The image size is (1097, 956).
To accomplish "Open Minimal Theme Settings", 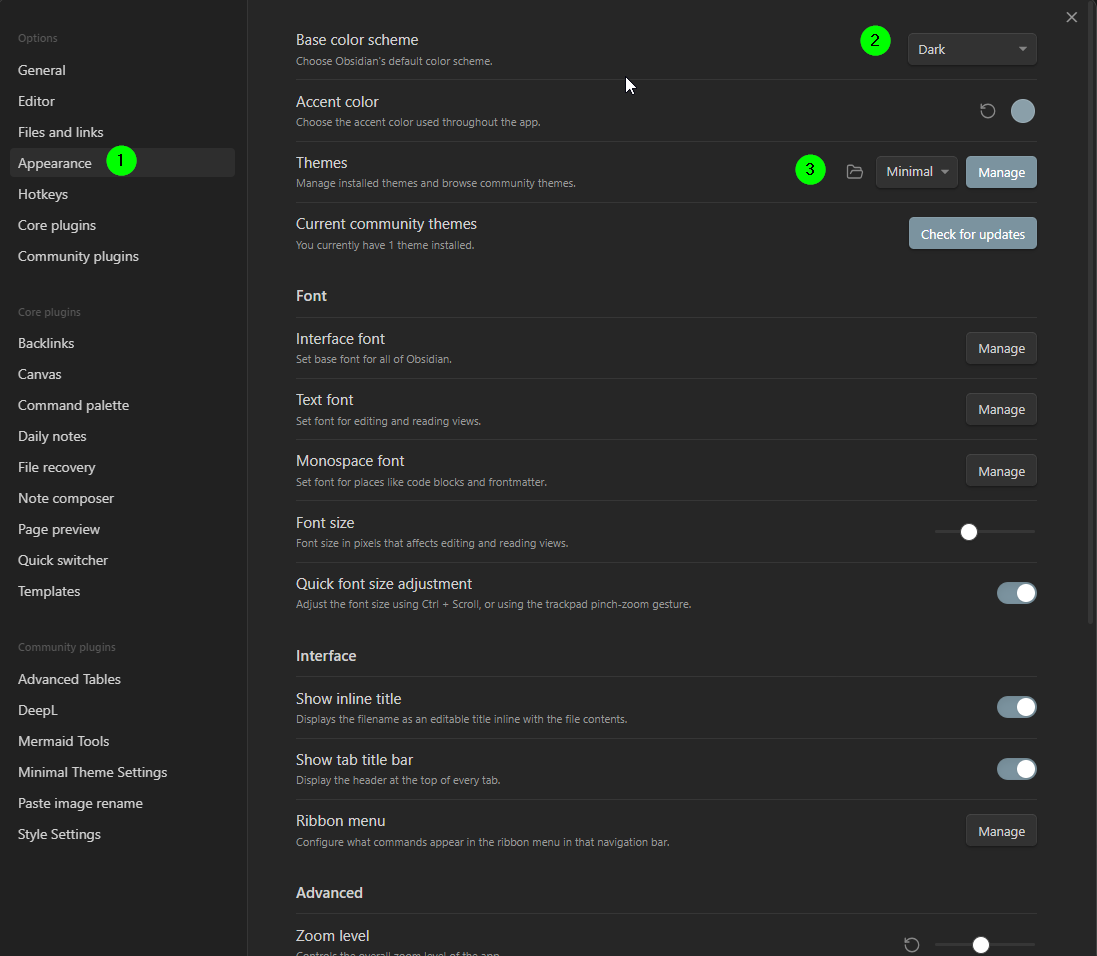I will [122, 772].
